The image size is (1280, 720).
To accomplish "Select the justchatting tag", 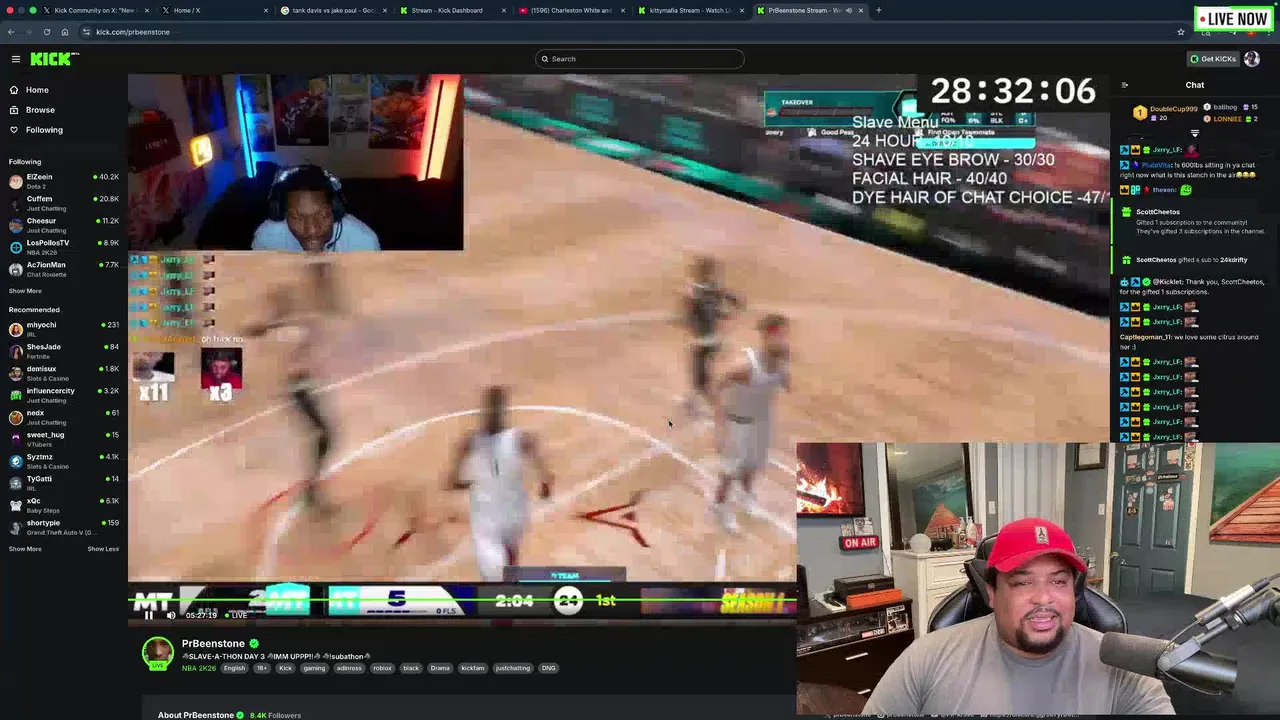I will tap(513, 668).
